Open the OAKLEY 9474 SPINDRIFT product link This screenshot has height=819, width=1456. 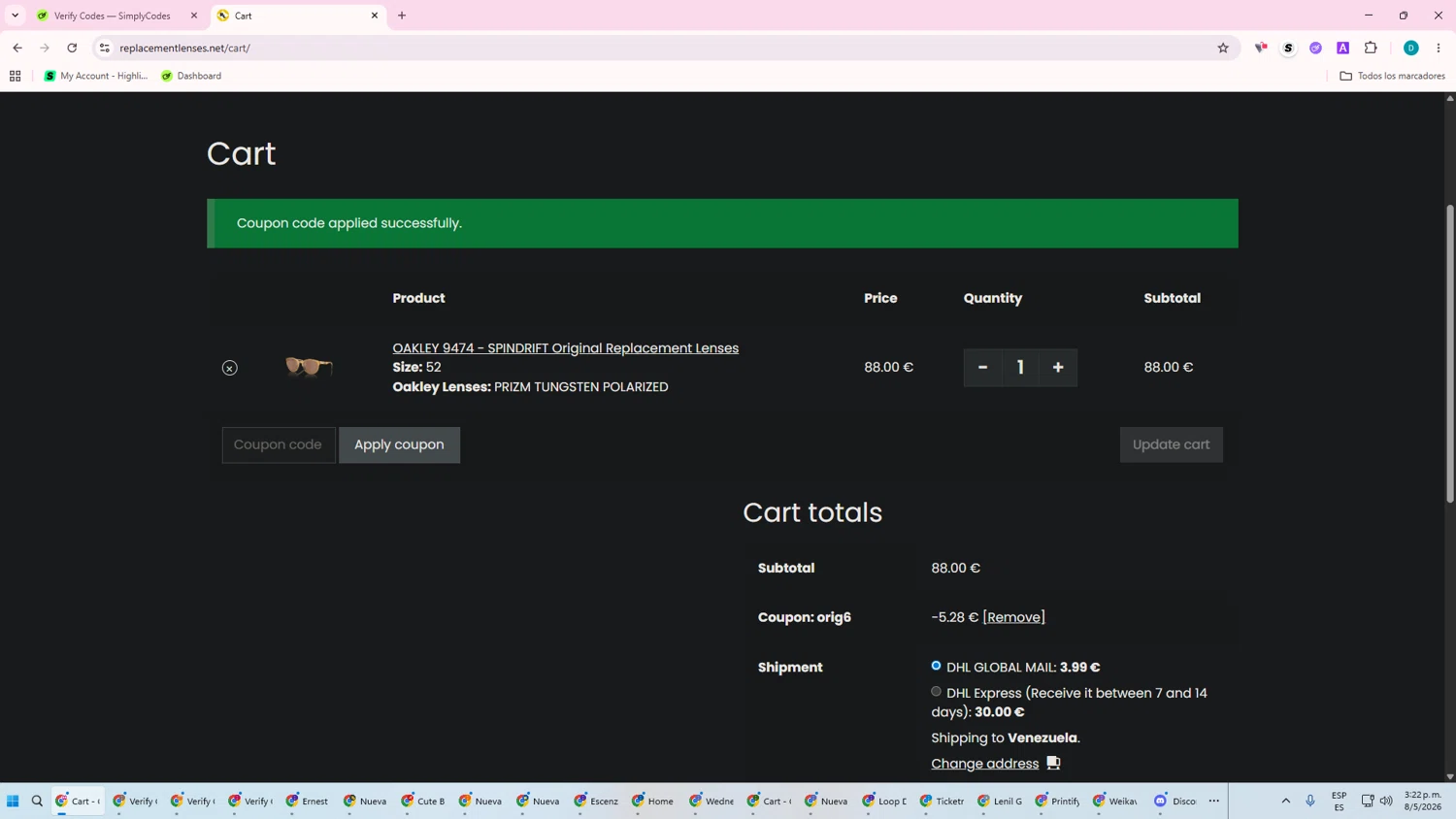tap(566, 348)
